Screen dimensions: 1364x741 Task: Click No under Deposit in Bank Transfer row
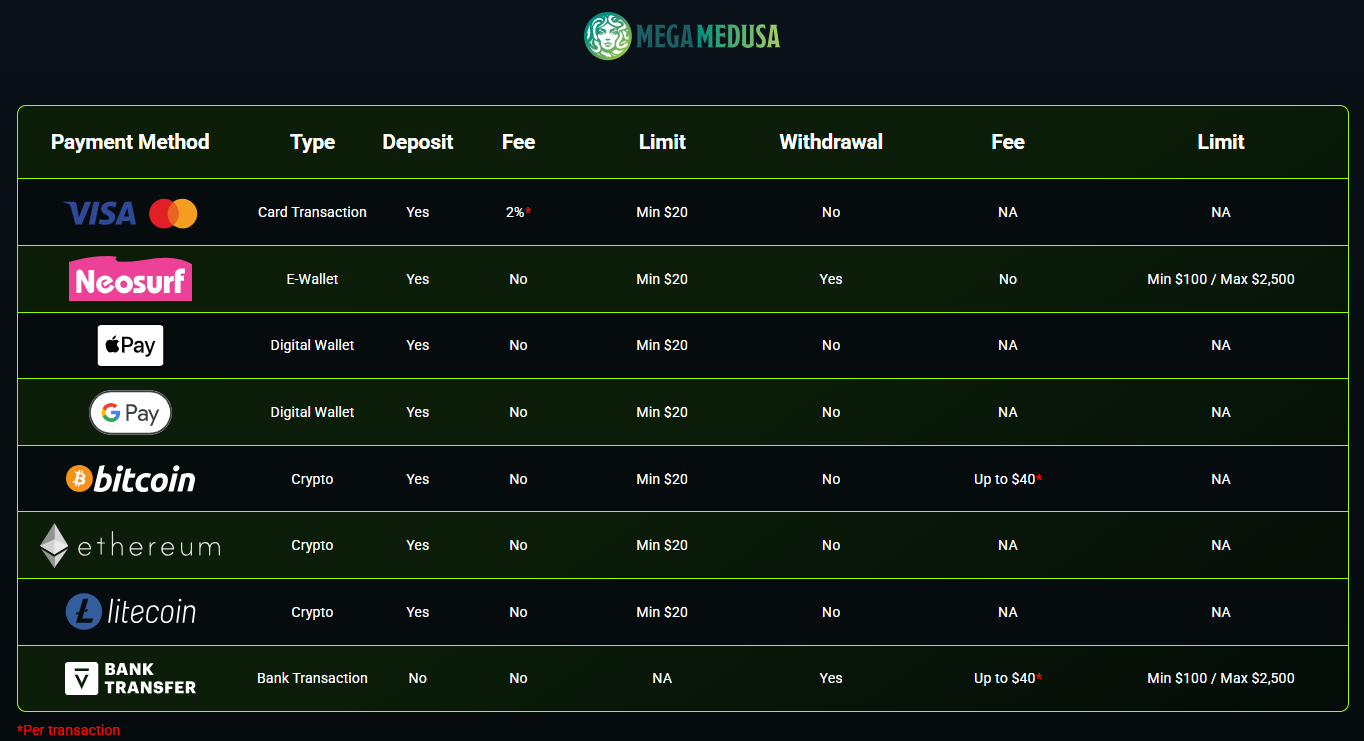click(418, 678)
